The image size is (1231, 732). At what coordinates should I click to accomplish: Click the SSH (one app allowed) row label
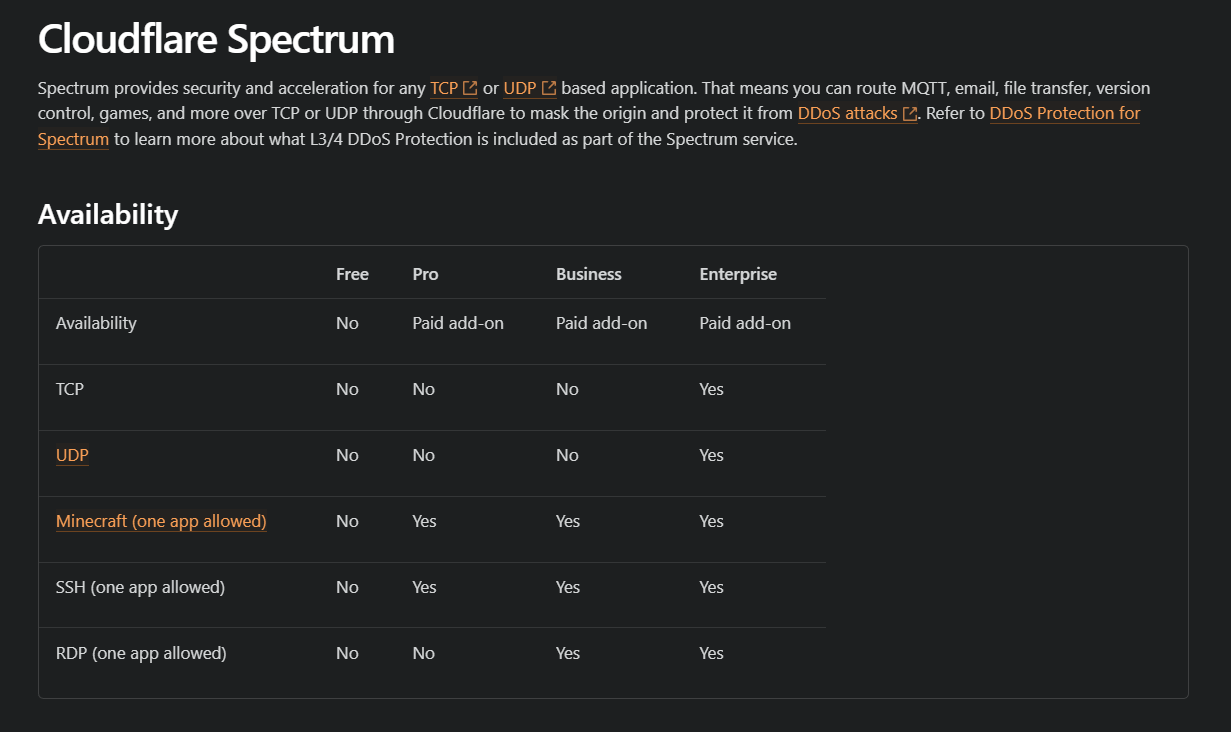pos(140,587)
